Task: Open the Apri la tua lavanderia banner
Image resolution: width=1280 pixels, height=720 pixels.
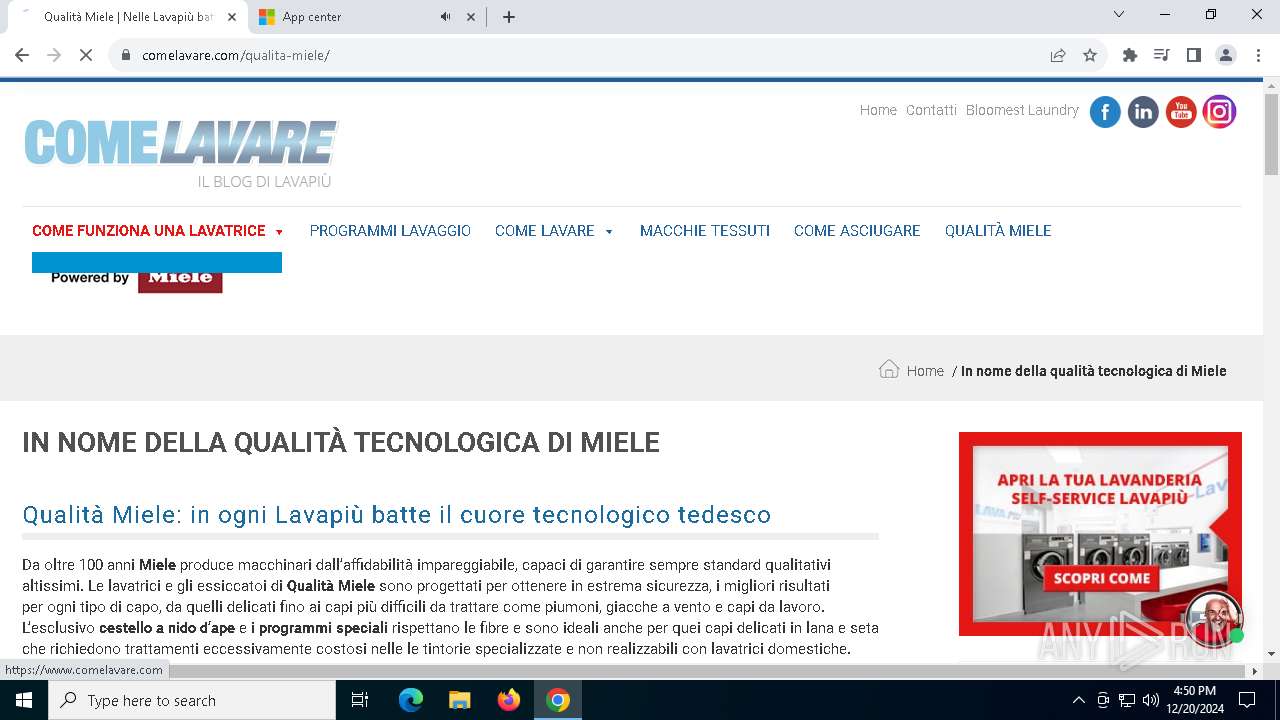Action: 1100,534
